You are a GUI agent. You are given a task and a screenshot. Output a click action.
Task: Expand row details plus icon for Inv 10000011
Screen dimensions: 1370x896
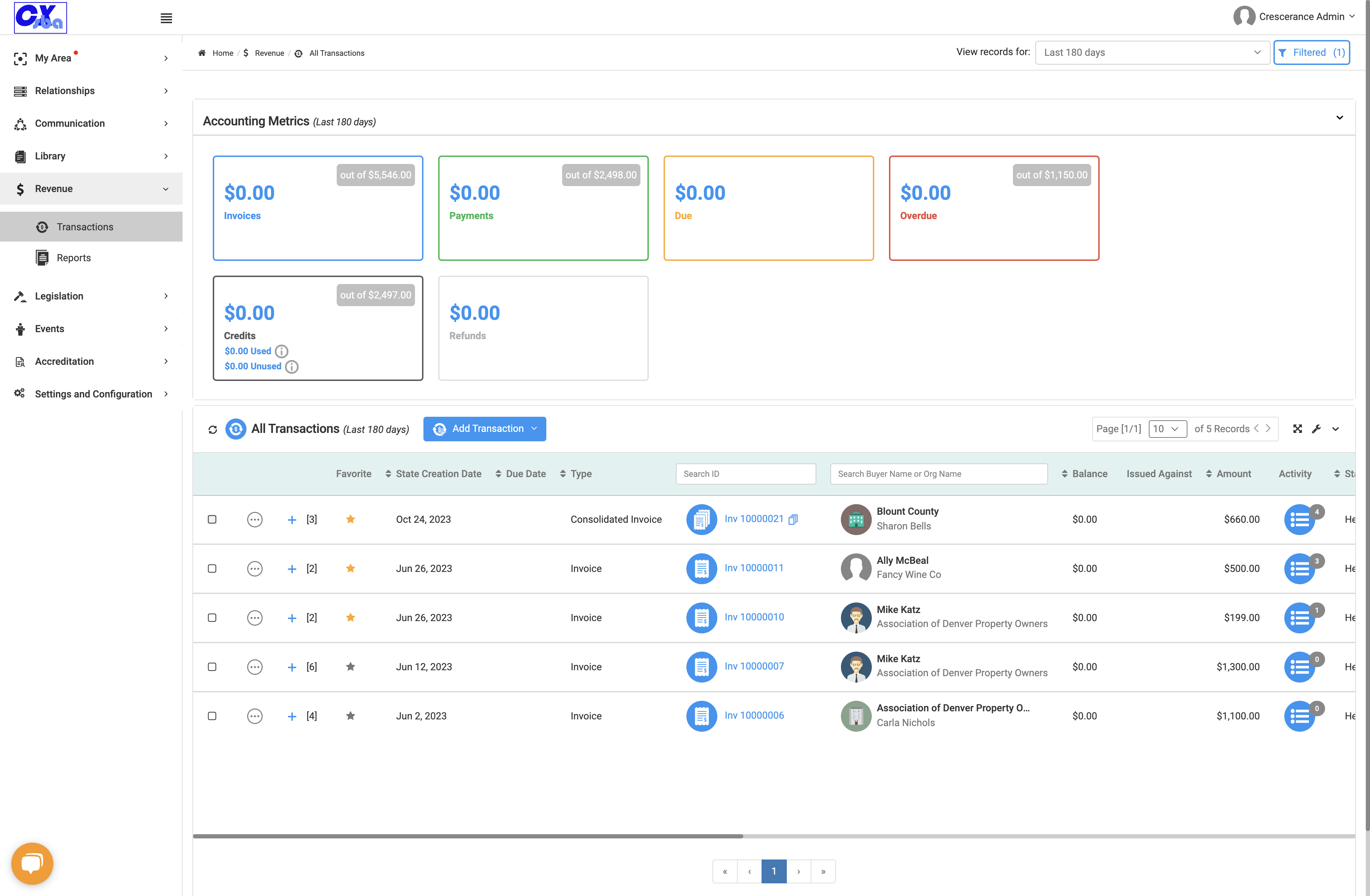(292, 569)
